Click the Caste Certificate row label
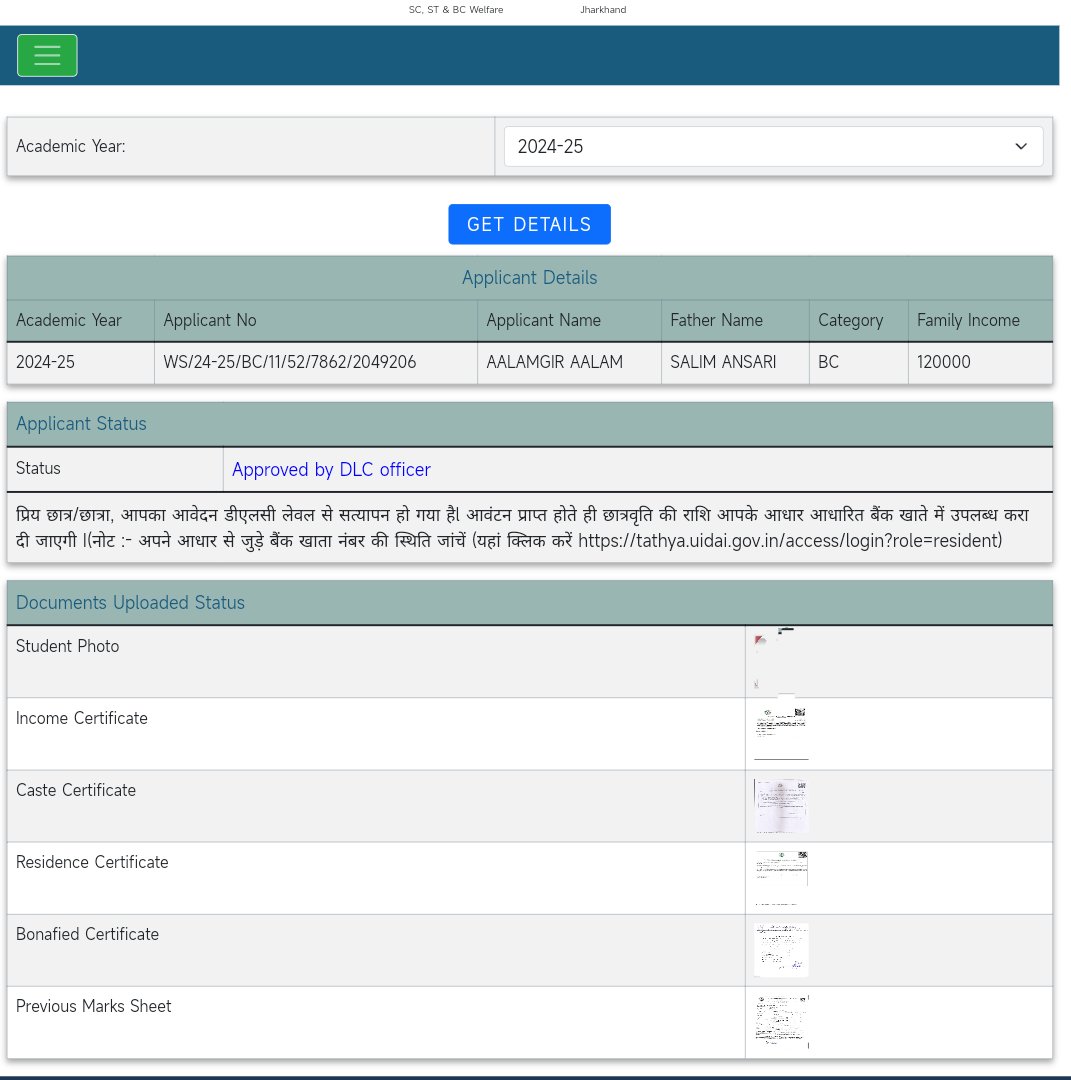1071x1080 pixels. [x=76, y=790]
